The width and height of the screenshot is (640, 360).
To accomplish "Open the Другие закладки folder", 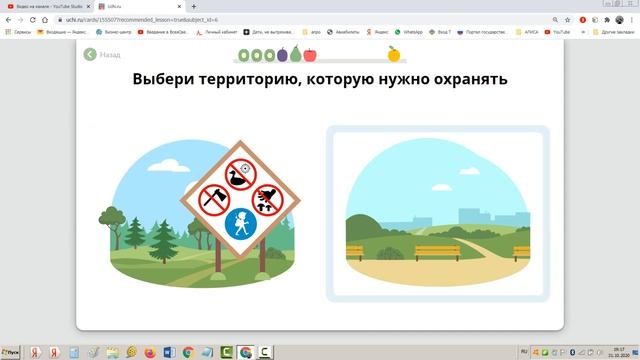I will pos(613,32).
